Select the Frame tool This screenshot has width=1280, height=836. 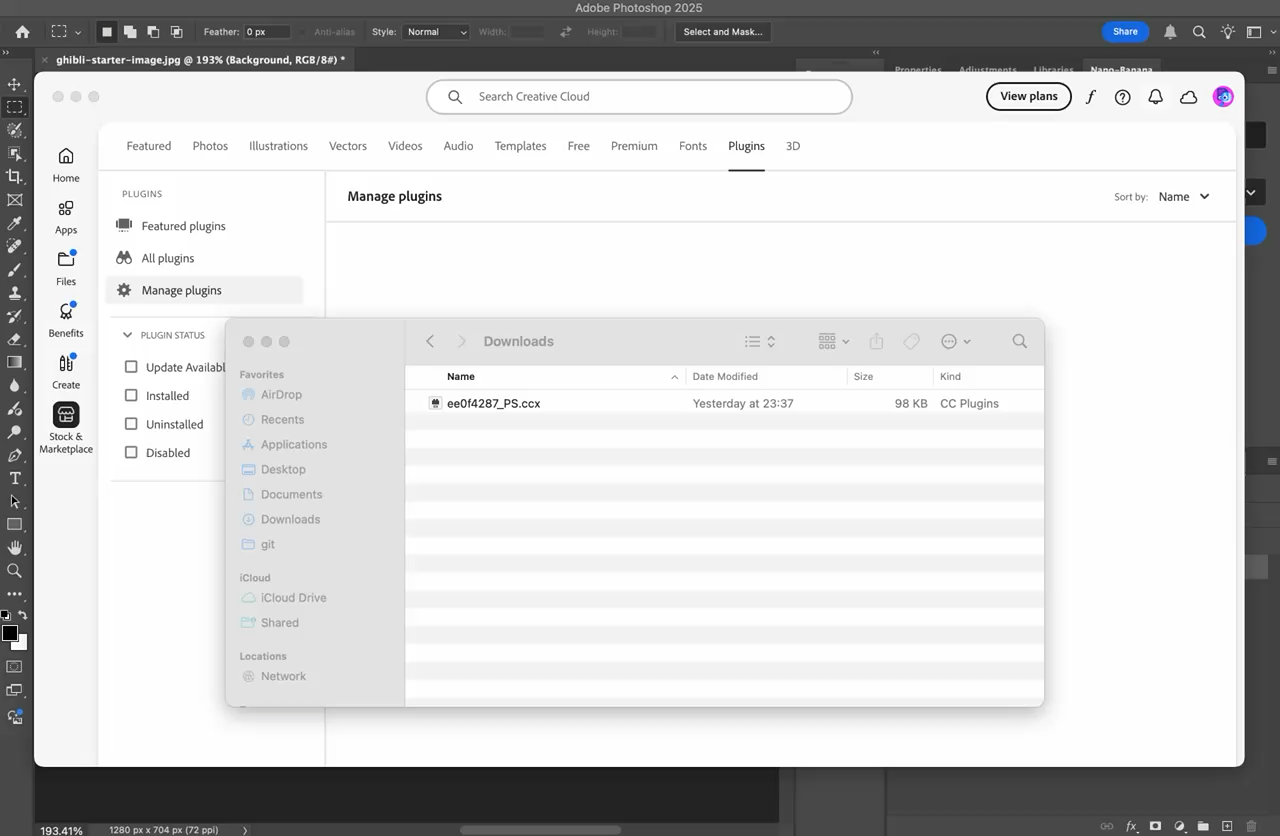click(14, 200)
